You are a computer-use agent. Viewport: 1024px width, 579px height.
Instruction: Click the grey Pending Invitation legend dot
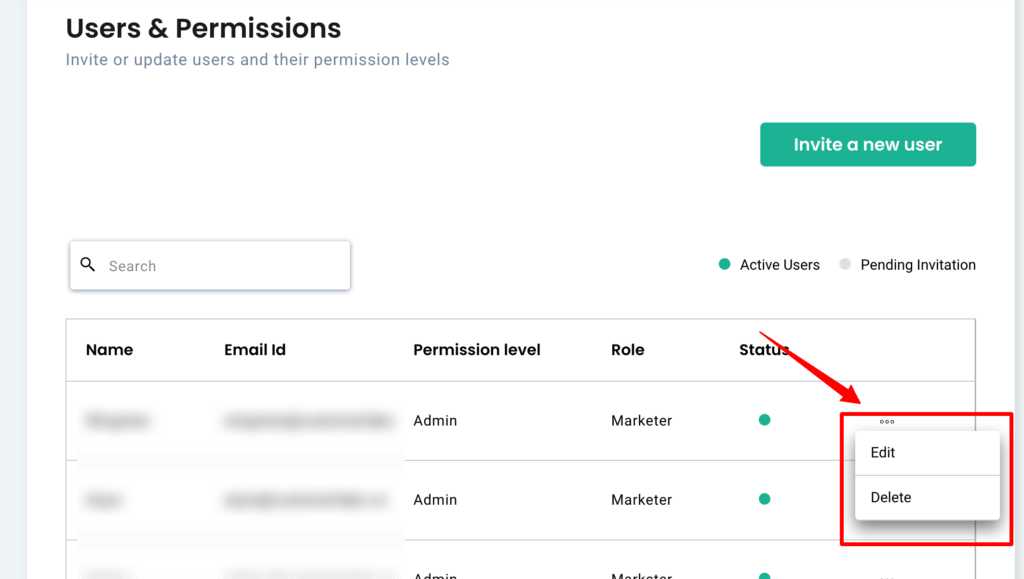[845, 264]
